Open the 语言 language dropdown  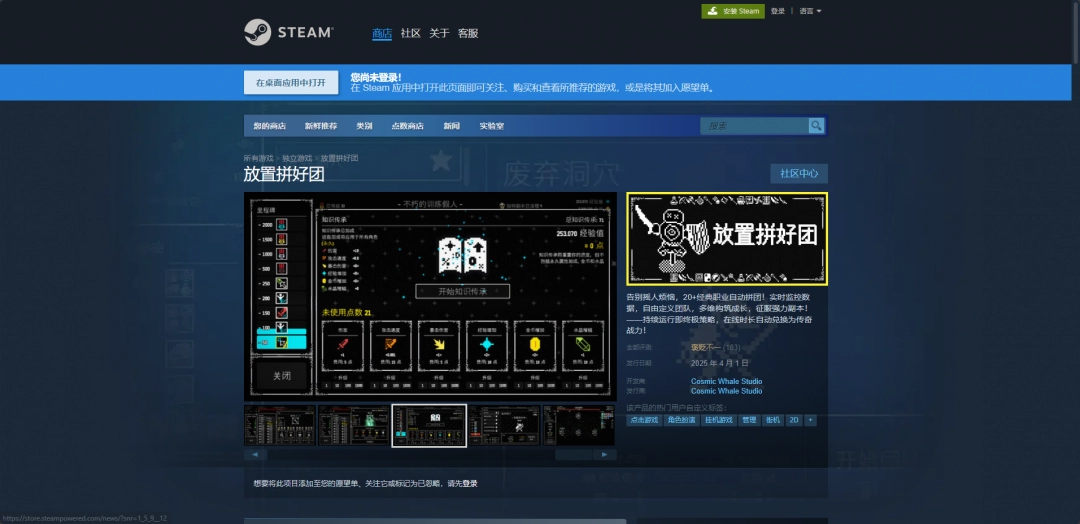coord(810,11)
